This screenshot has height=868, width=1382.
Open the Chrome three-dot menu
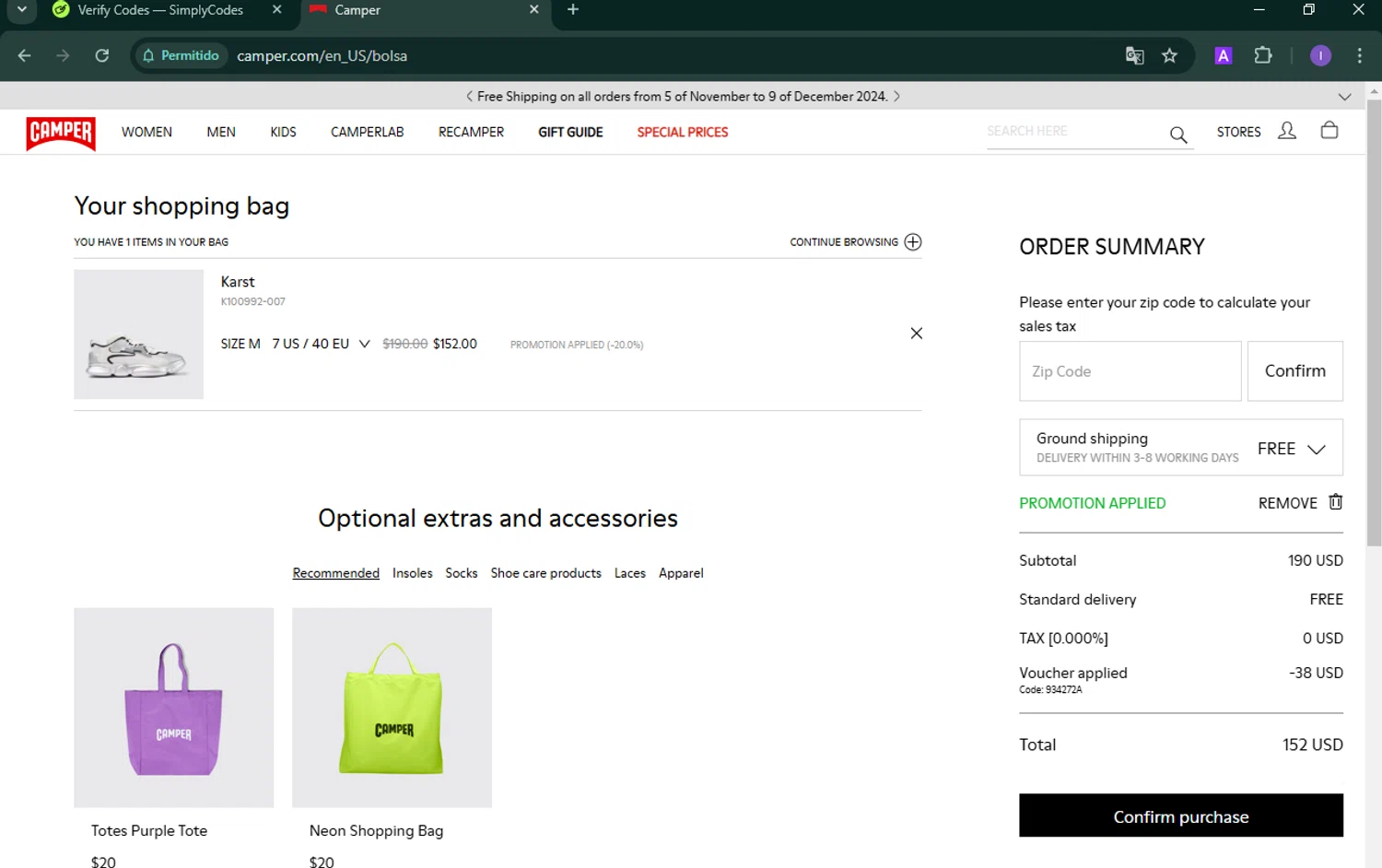(1359, 56)
